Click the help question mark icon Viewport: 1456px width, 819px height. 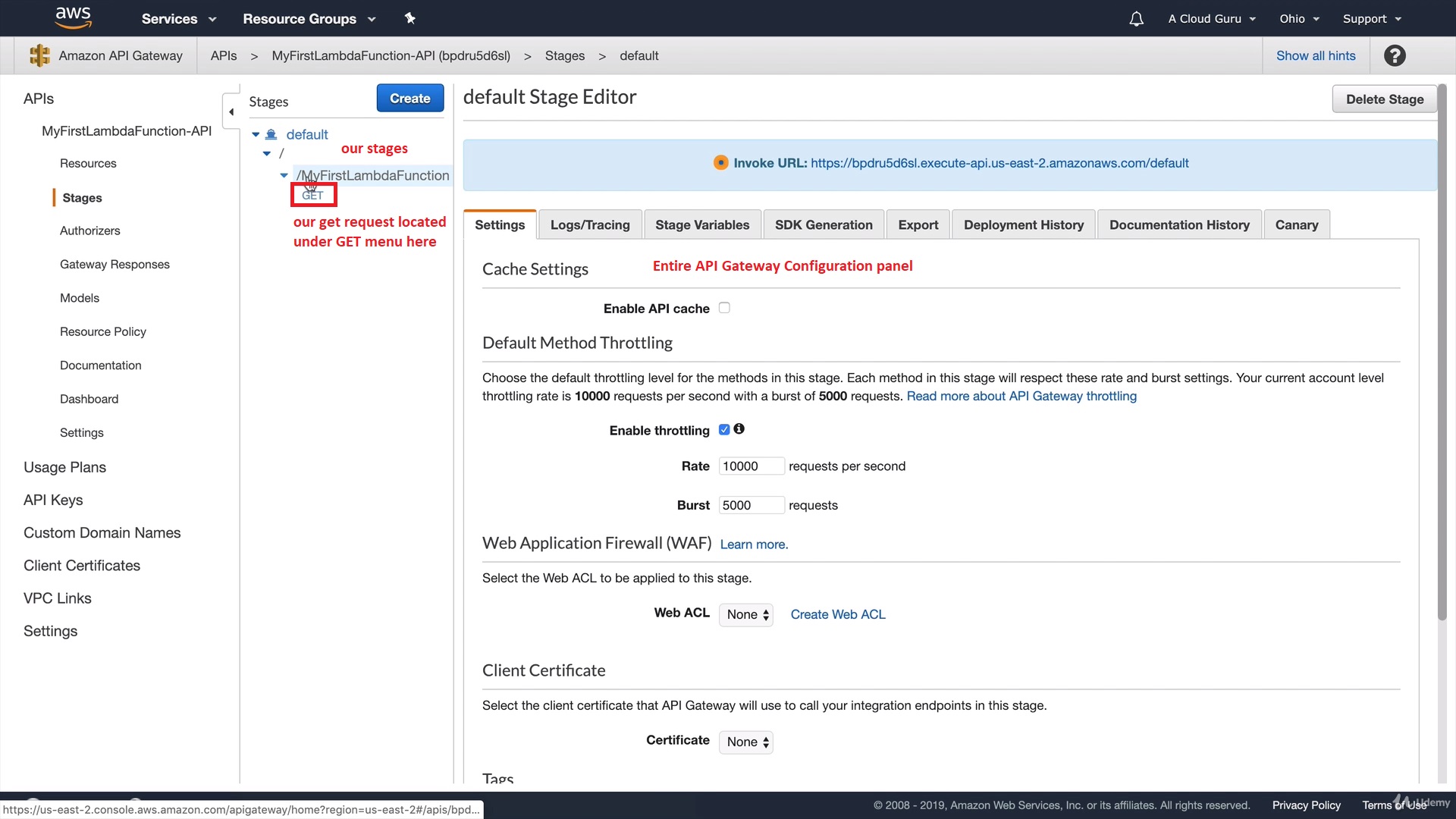[x=1395, y=55]
